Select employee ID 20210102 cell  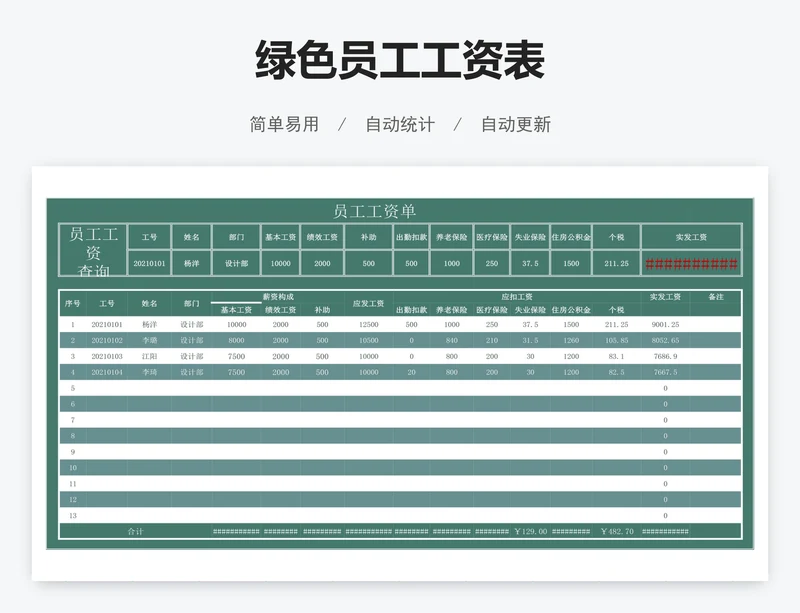point(107,340)
